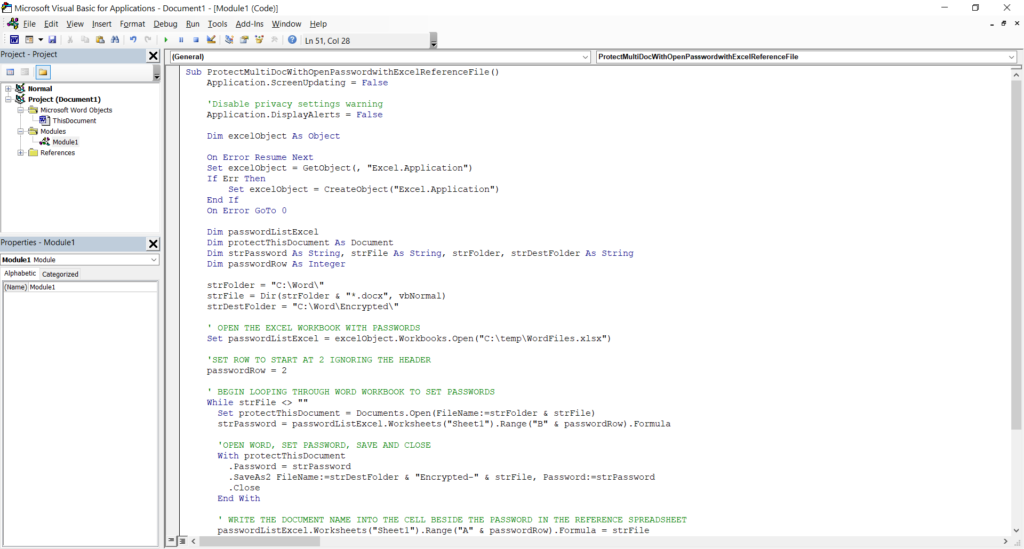Open Project Explorer from the toolbar icon
Image resolution: width=1024 pixels, height=549 pixels.
click(x=229, y=40)
